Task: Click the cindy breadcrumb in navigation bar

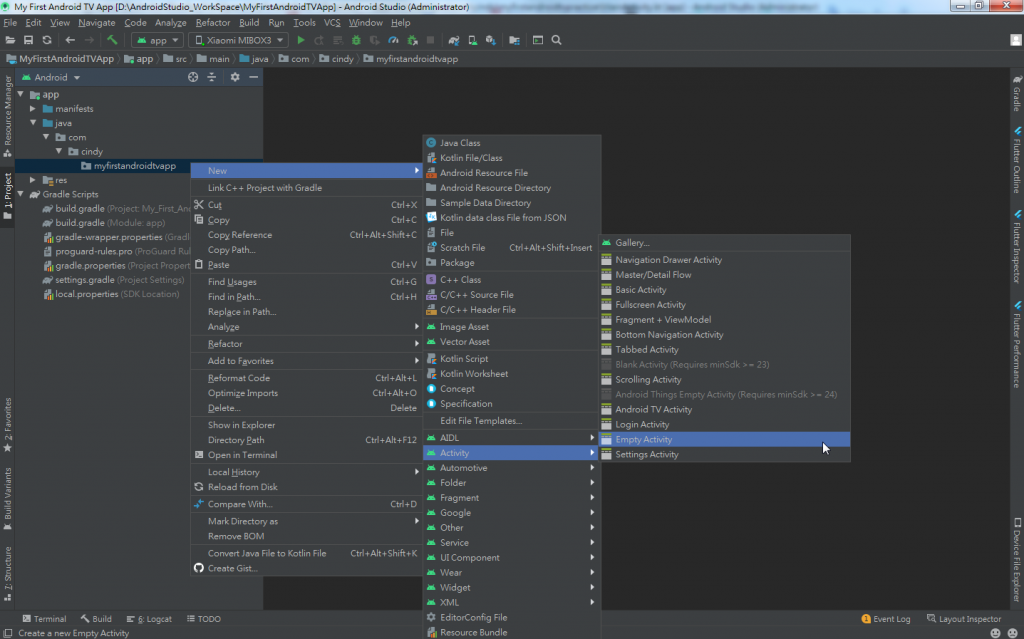Action: 336,59
